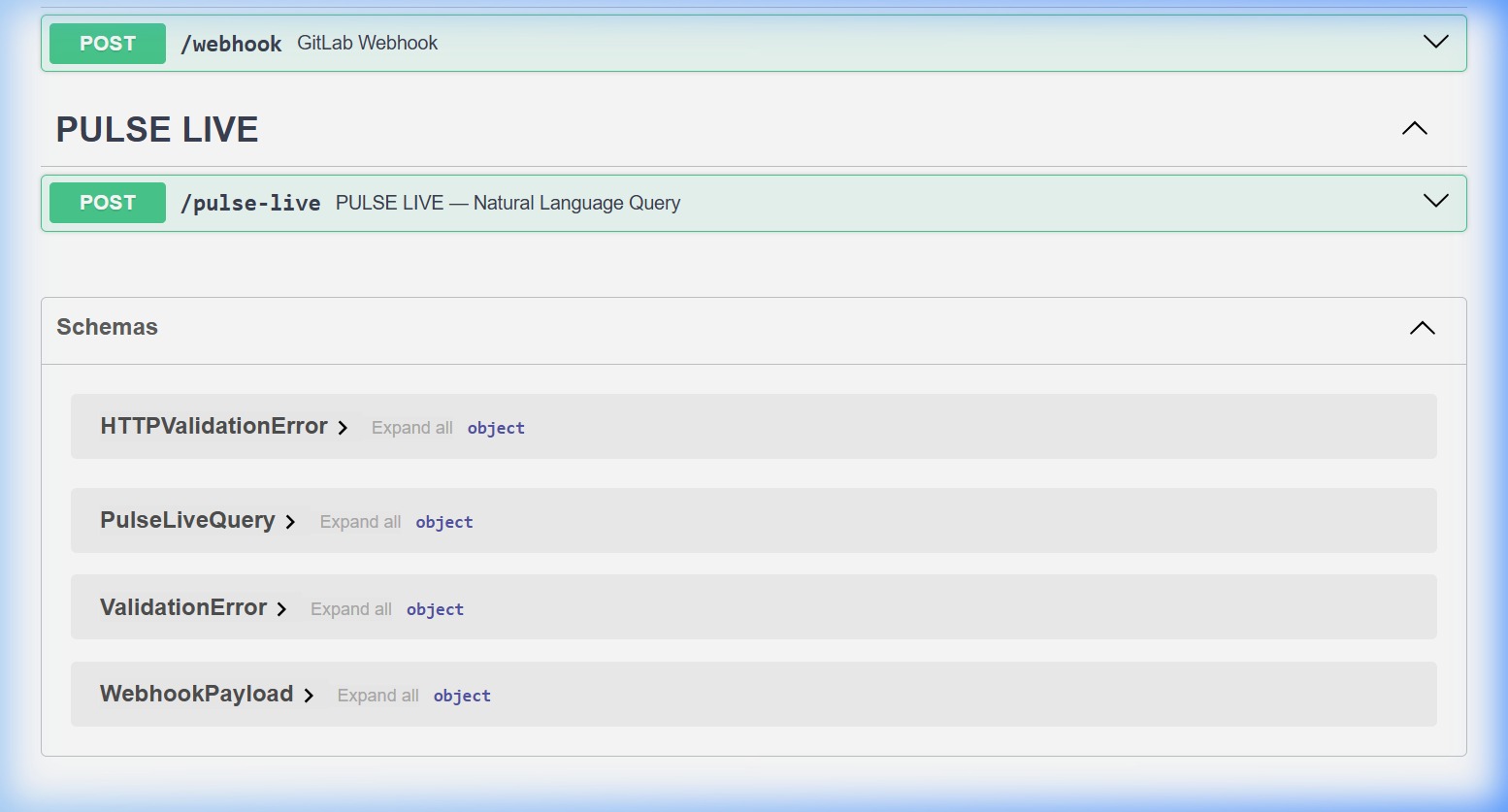This screenshot has width=1508, height=812.
Task: Click the PulseLiveQuery schema name
Action: [187, 520]
